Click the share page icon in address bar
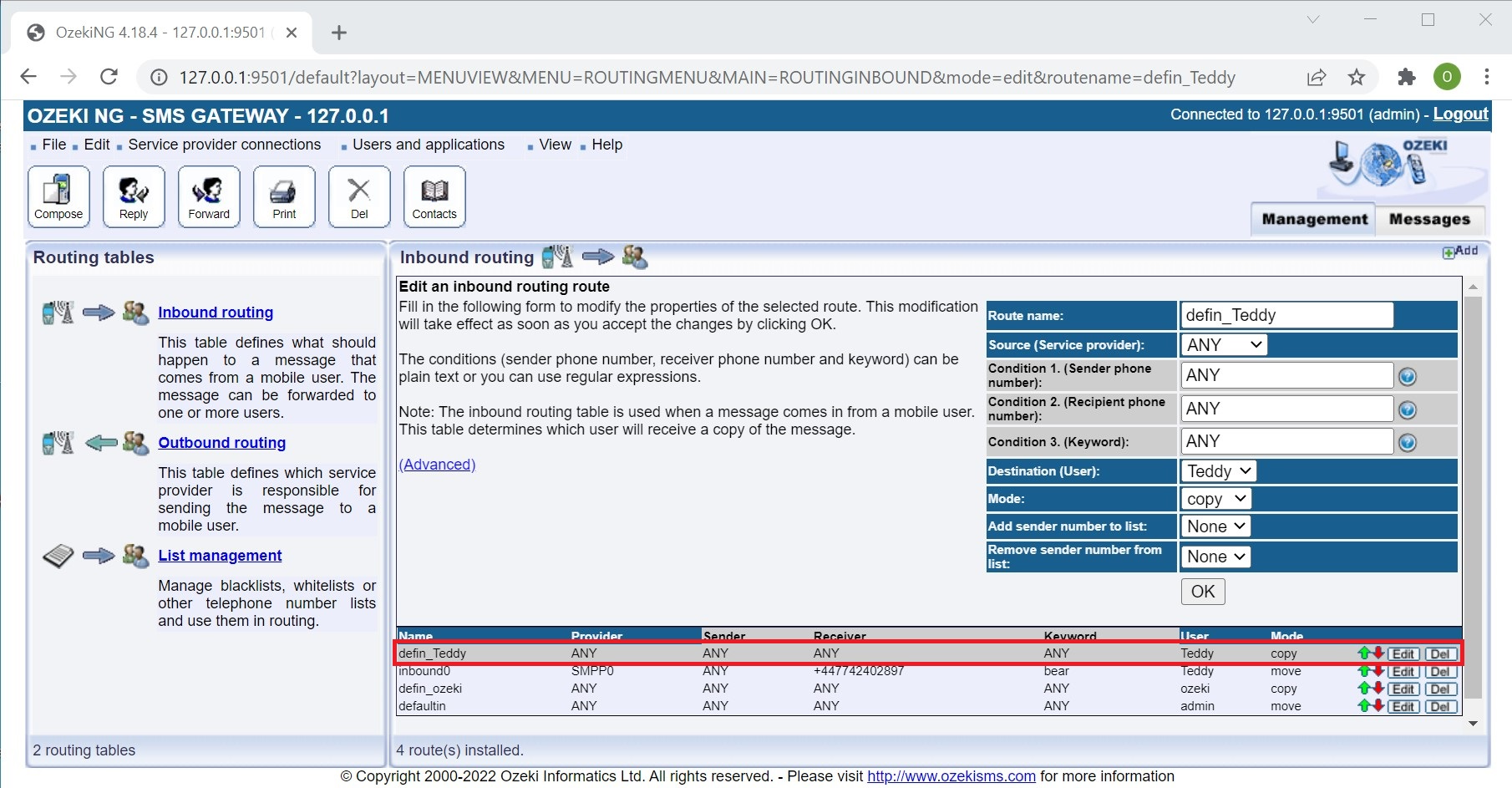 tap(1317, 77)
